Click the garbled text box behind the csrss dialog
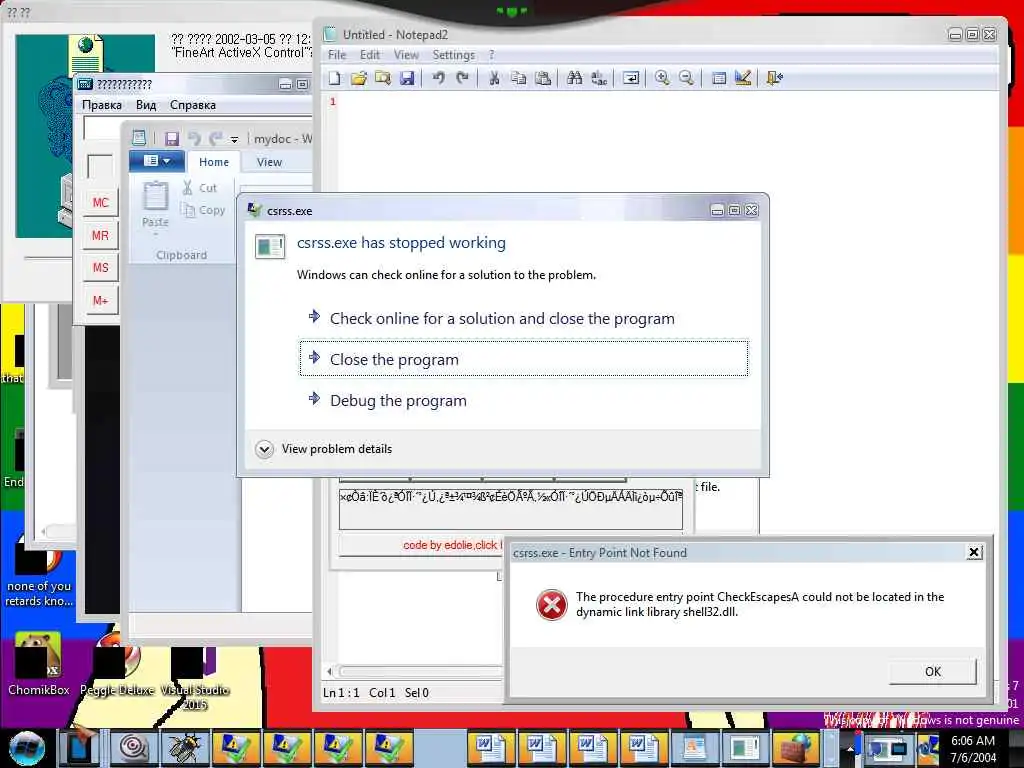 [511, 509]
